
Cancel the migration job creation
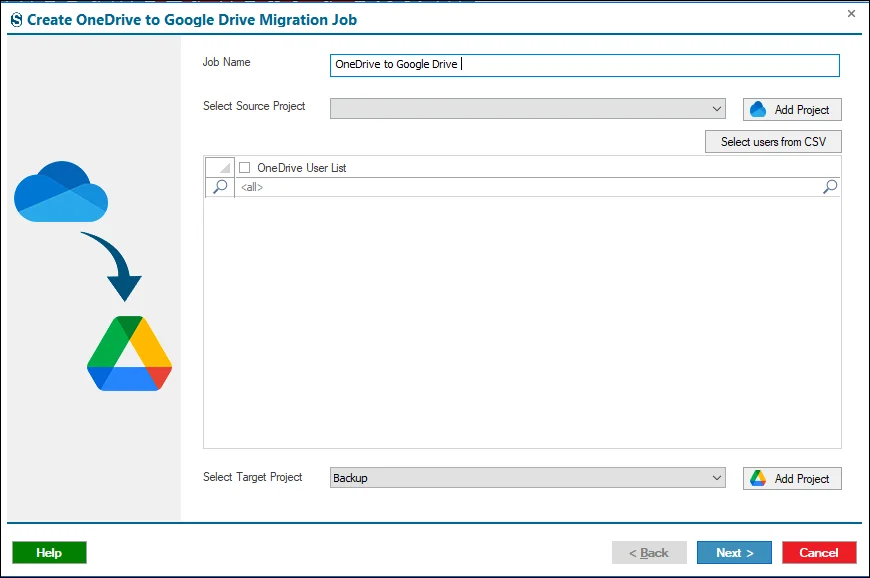819,552
